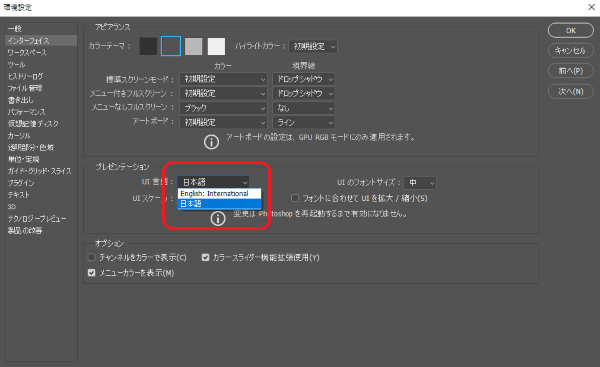Toggle フォントに合わせて UI を拡大/縮小 checkbox
The image size is (600, 367).
click(295, 198)
